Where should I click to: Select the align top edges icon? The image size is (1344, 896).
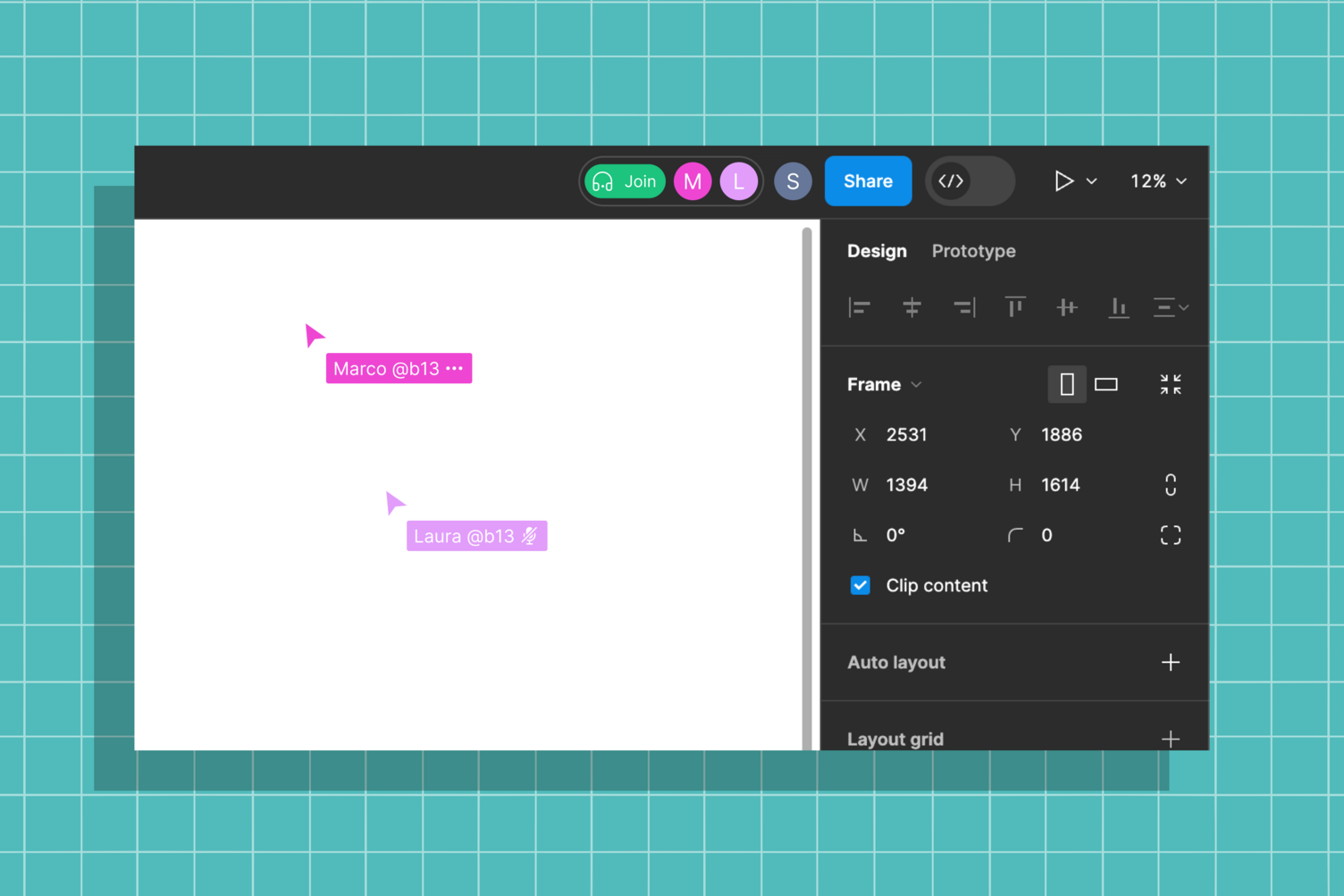[x=1015, y=307]
